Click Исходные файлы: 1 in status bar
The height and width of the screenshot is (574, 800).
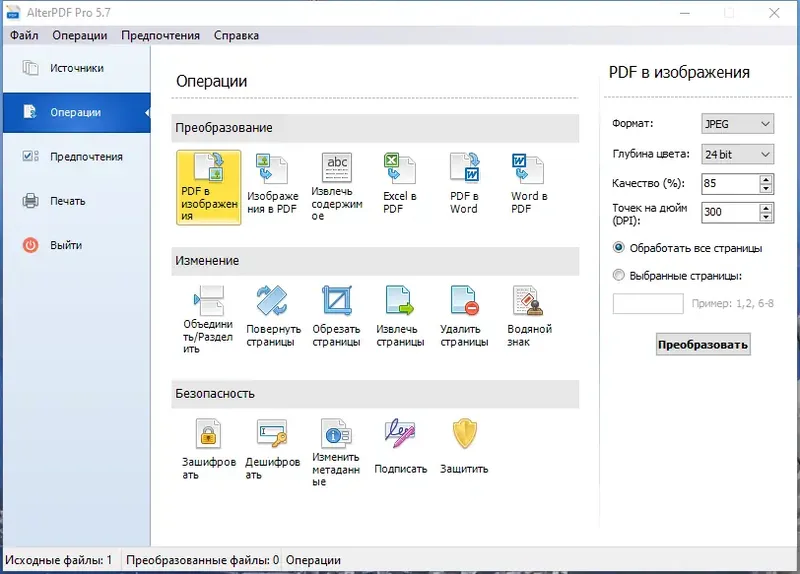click(x=58, y=560)
